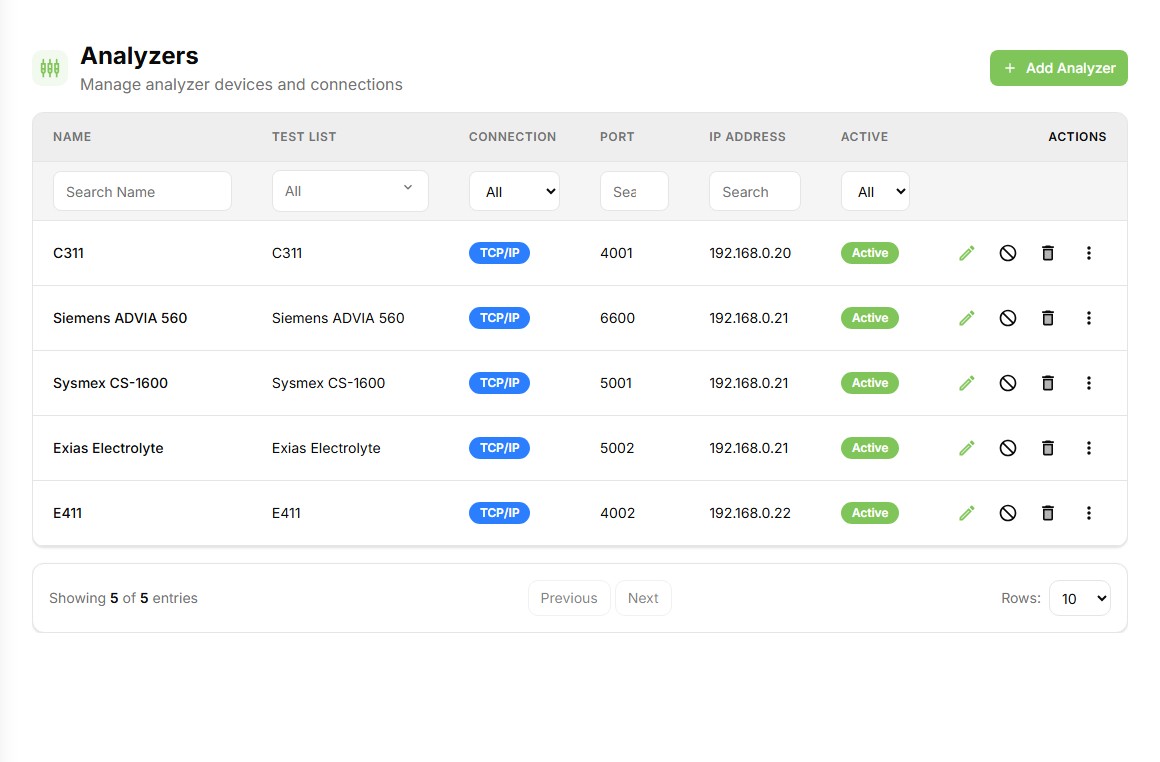
Task: Go to the Previous page
Action: coord(569,598)
